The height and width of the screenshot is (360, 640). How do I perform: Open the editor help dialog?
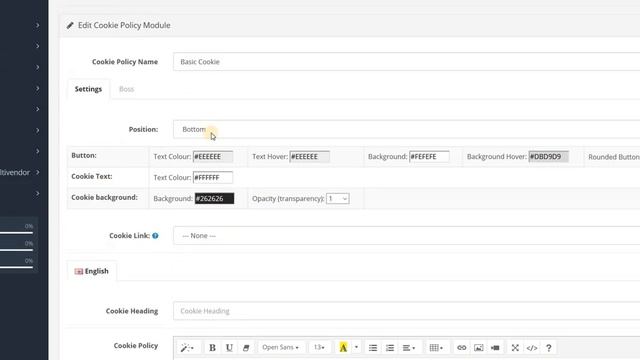click(549, 348)
